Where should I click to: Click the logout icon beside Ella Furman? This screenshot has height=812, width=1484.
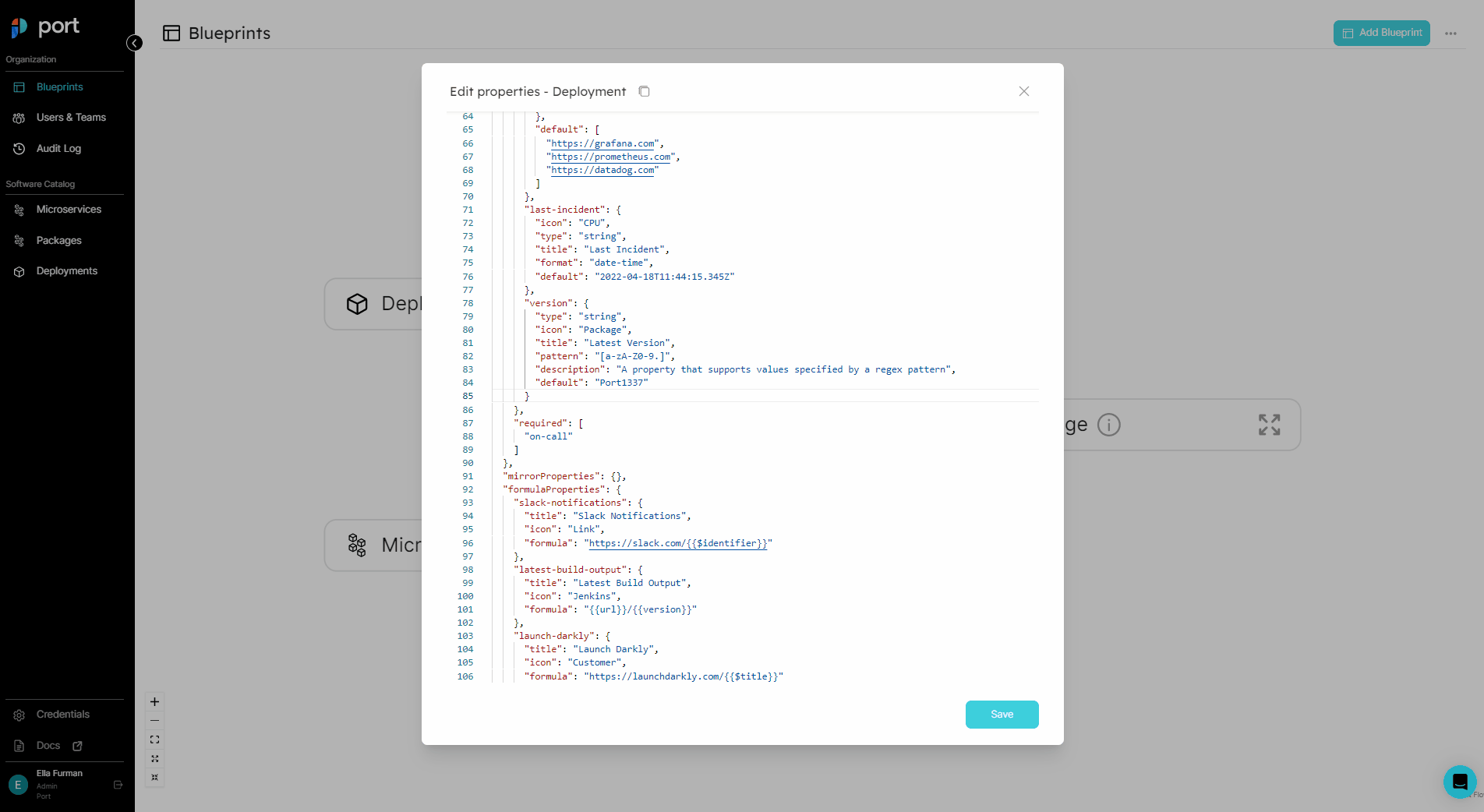click(x=118, y=785)
